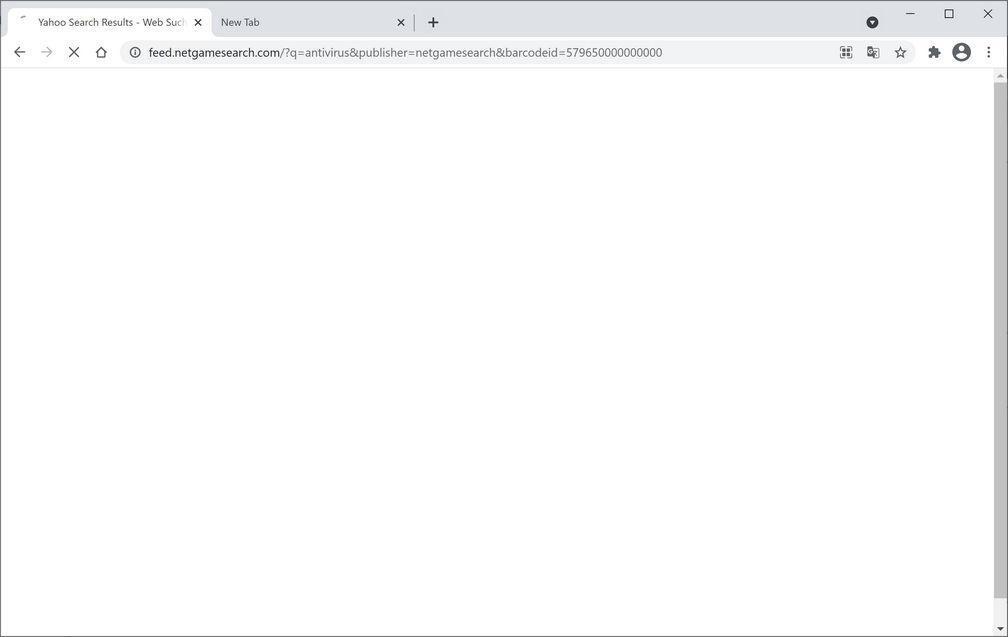Close the Yahoo Search Results tab
Image resolution: width=1008 pixels, height=637 pixels.
(198, 22)
